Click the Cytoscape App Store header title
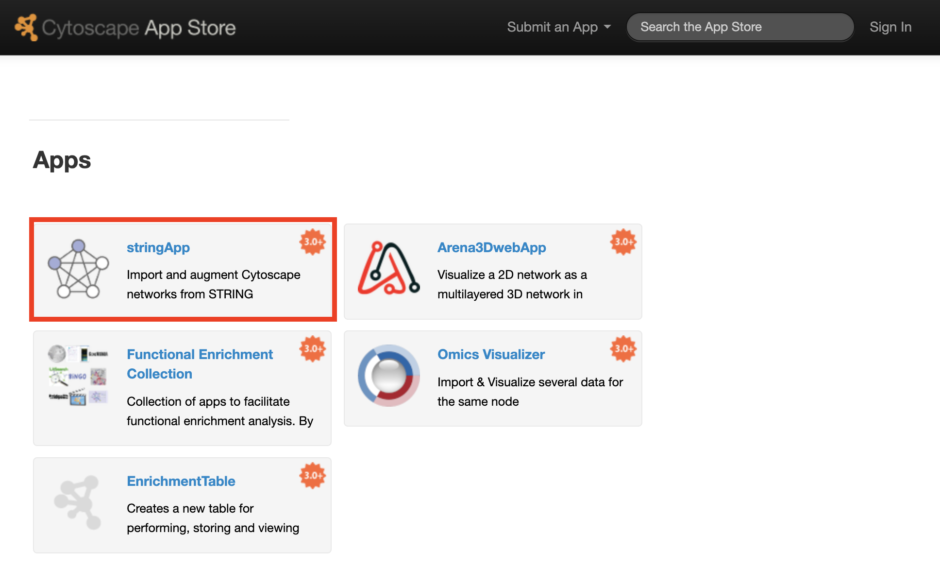 pos(139,27)
